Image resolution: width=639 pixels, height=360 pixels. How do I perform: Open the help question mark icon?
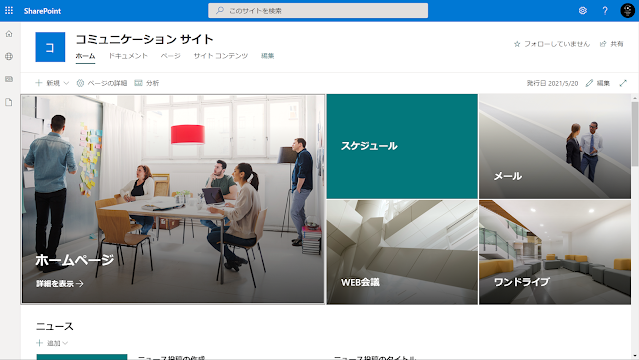[x=605, y=11]
